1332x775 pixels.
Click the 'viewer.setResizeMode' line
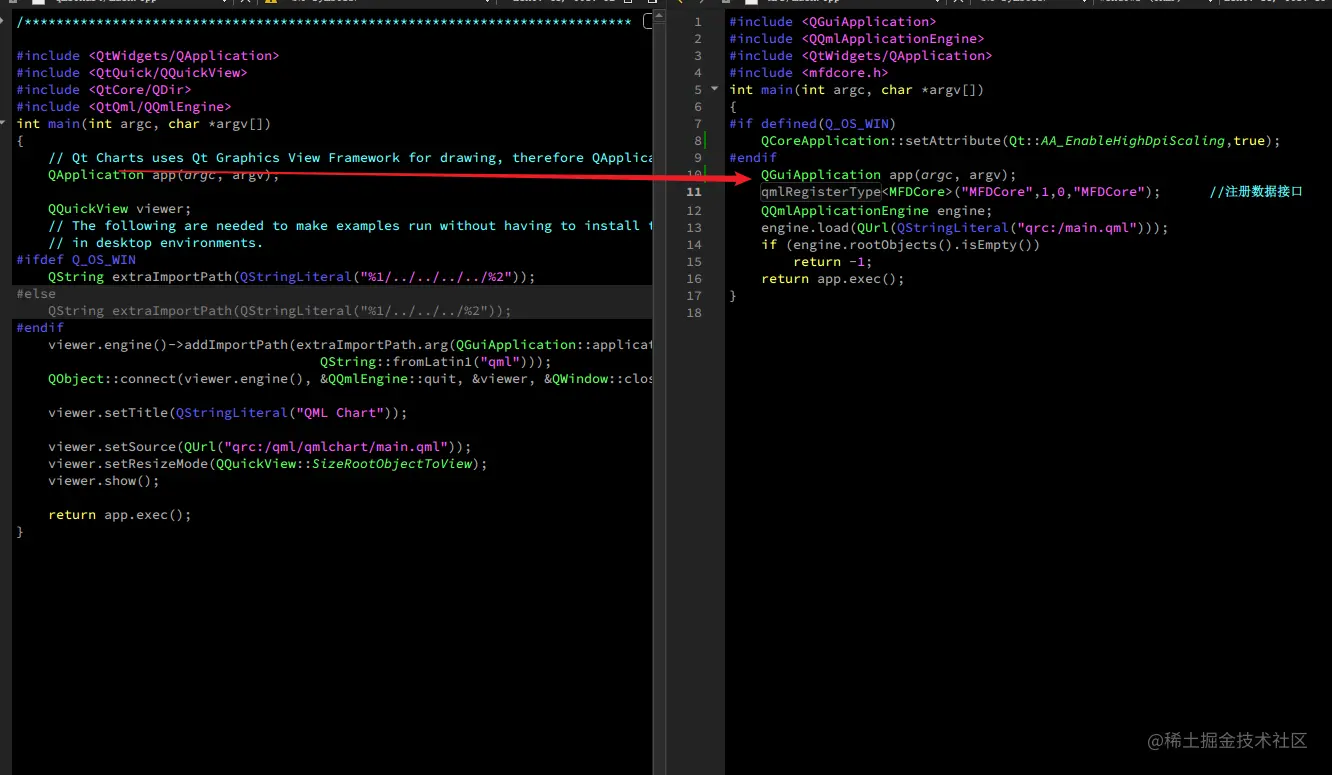268,464
